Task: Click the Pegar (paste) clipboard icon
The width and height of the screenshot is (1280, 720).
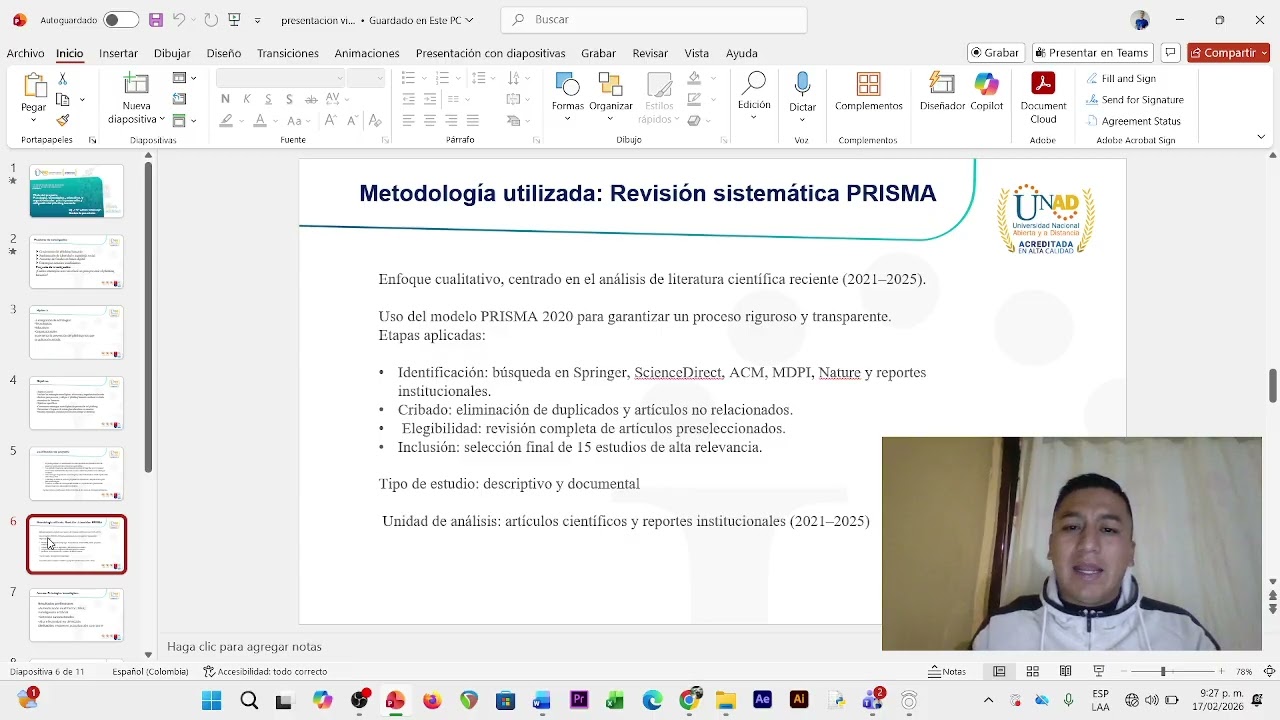Action: [x=34, y=86]
